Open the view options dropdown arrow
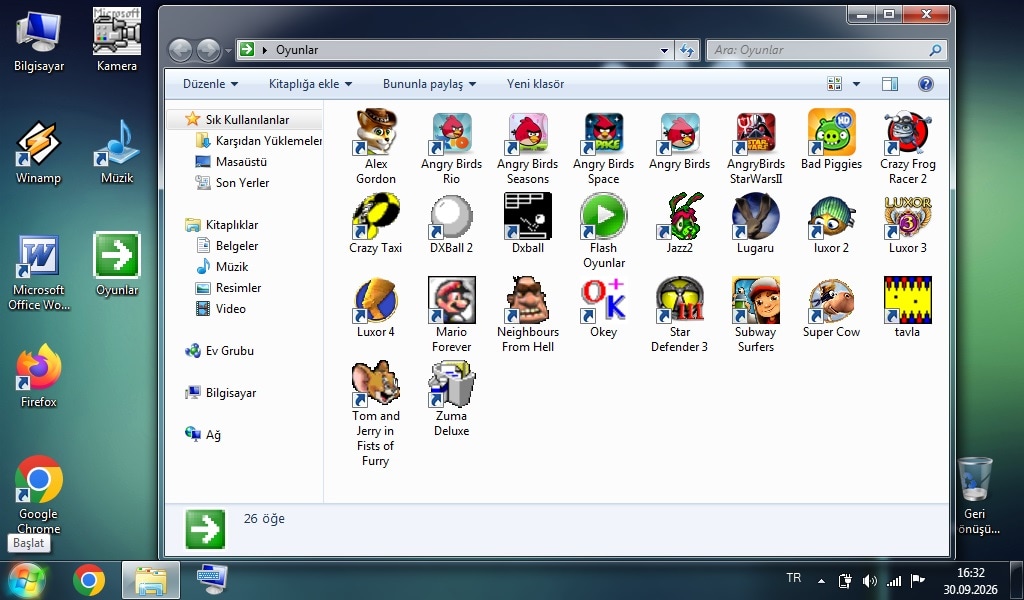The width and height of the screenshot is (1024, 600). (x=856, y=84)
